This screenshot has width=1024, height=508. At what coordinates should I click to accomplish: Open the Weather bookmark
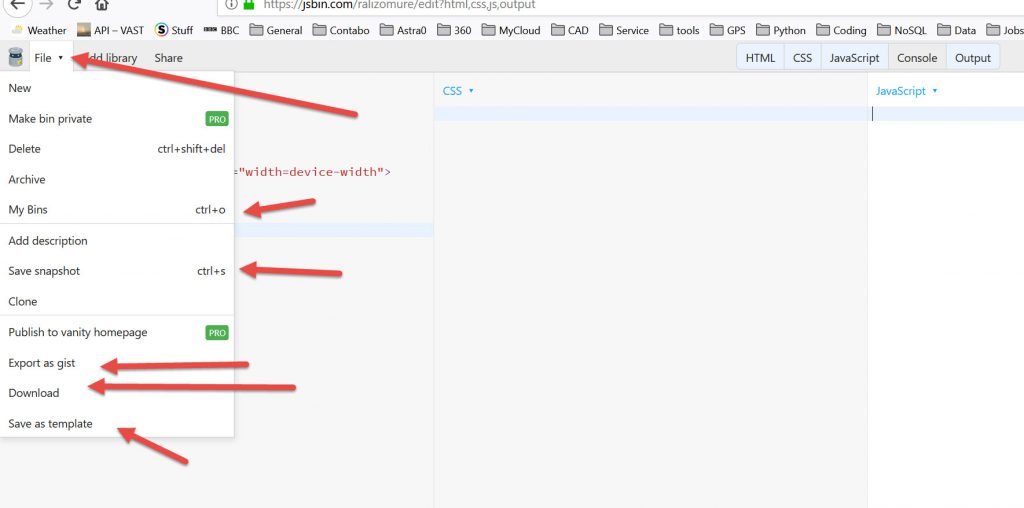click(38, 30)
